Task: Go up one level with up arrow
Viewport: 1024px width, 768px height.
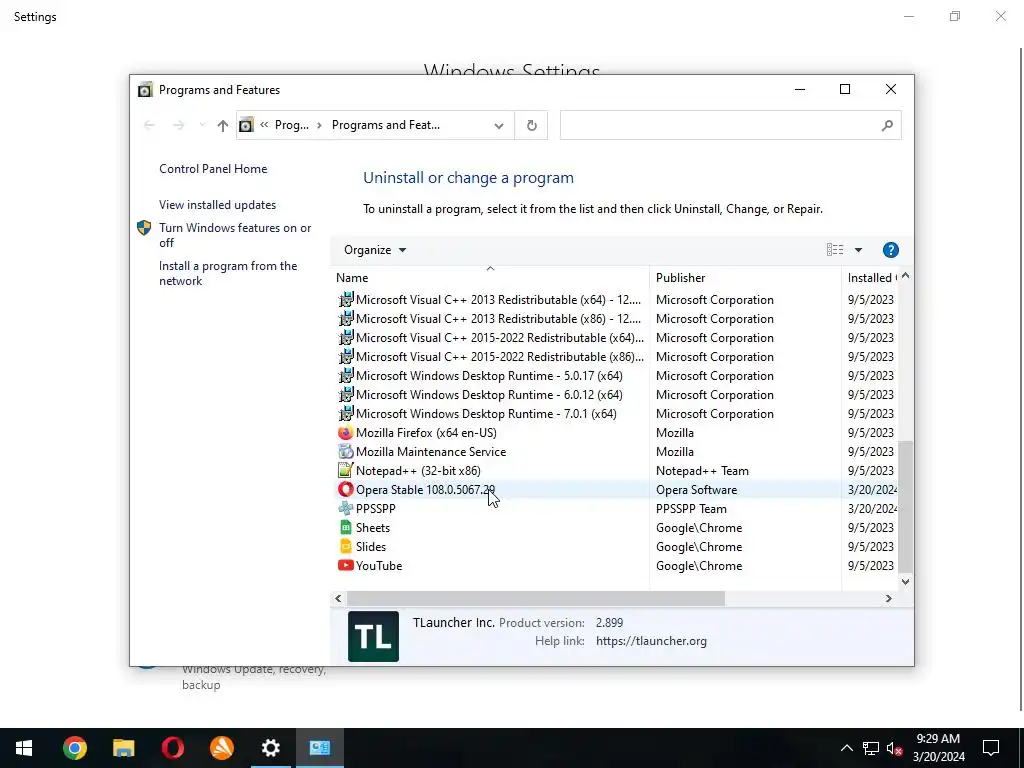Action: (223, 125)
